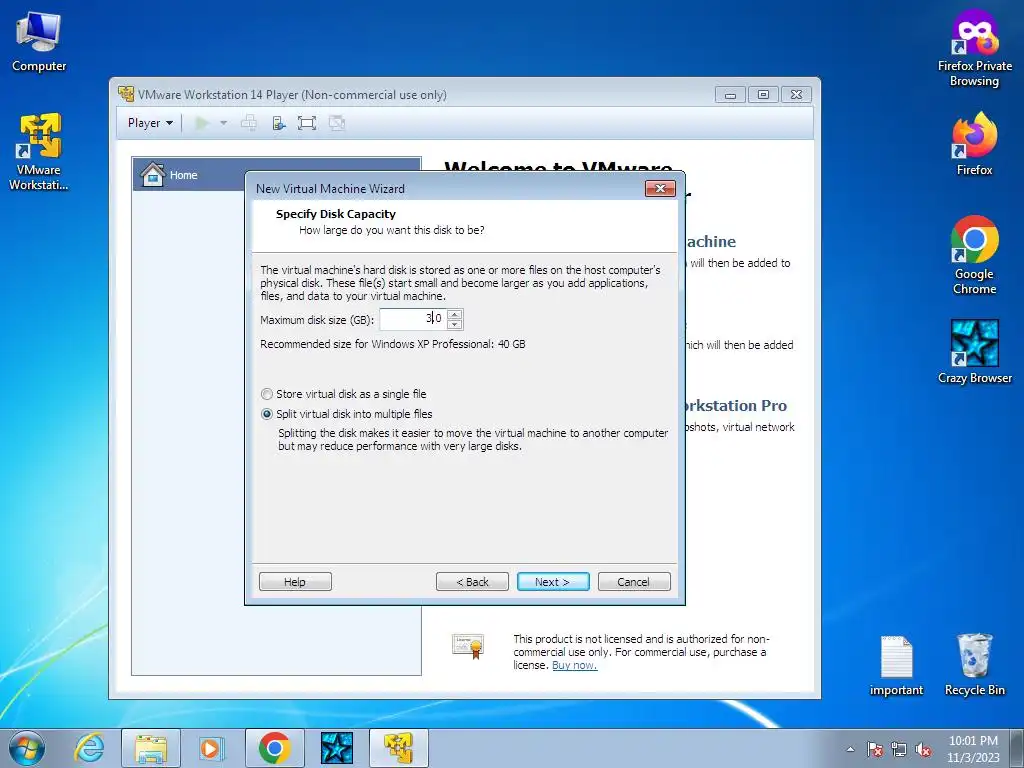
Task: Open Windows Explorer from the taskbar
Action: tap(151, 748)
